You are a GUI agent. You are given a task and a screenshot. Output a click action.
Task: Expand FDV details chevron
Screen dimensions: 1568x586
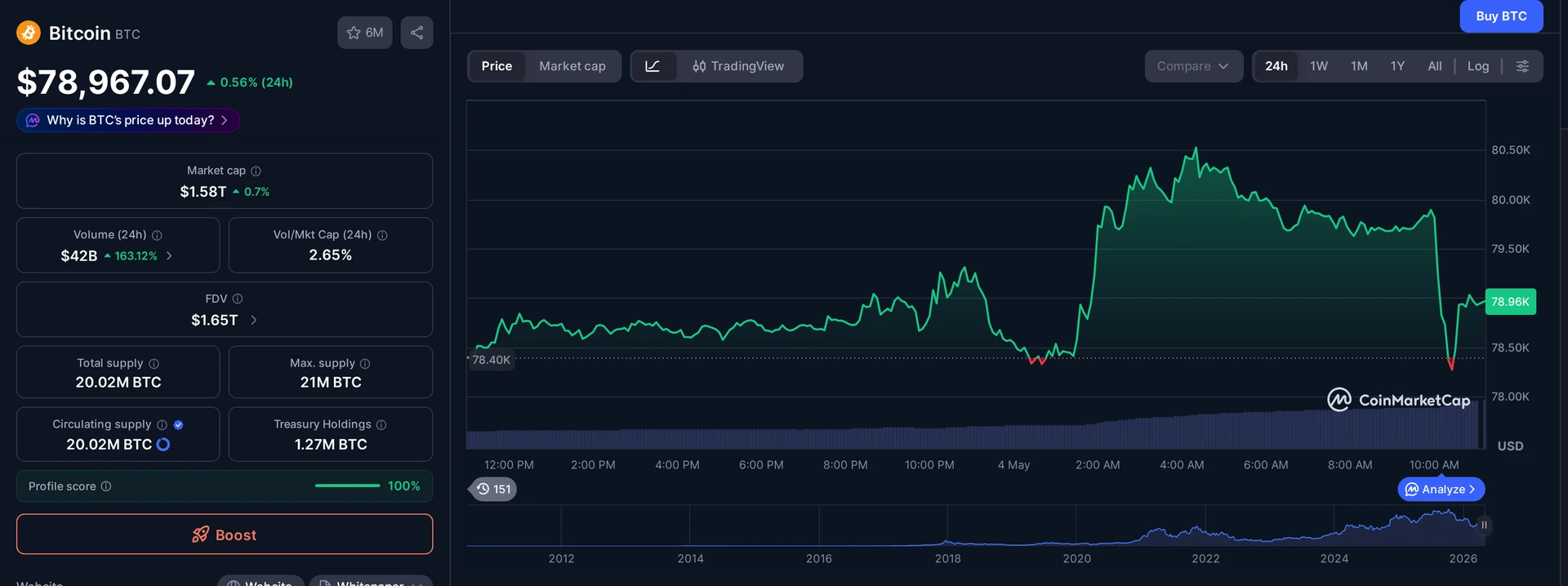pos(254,320)
